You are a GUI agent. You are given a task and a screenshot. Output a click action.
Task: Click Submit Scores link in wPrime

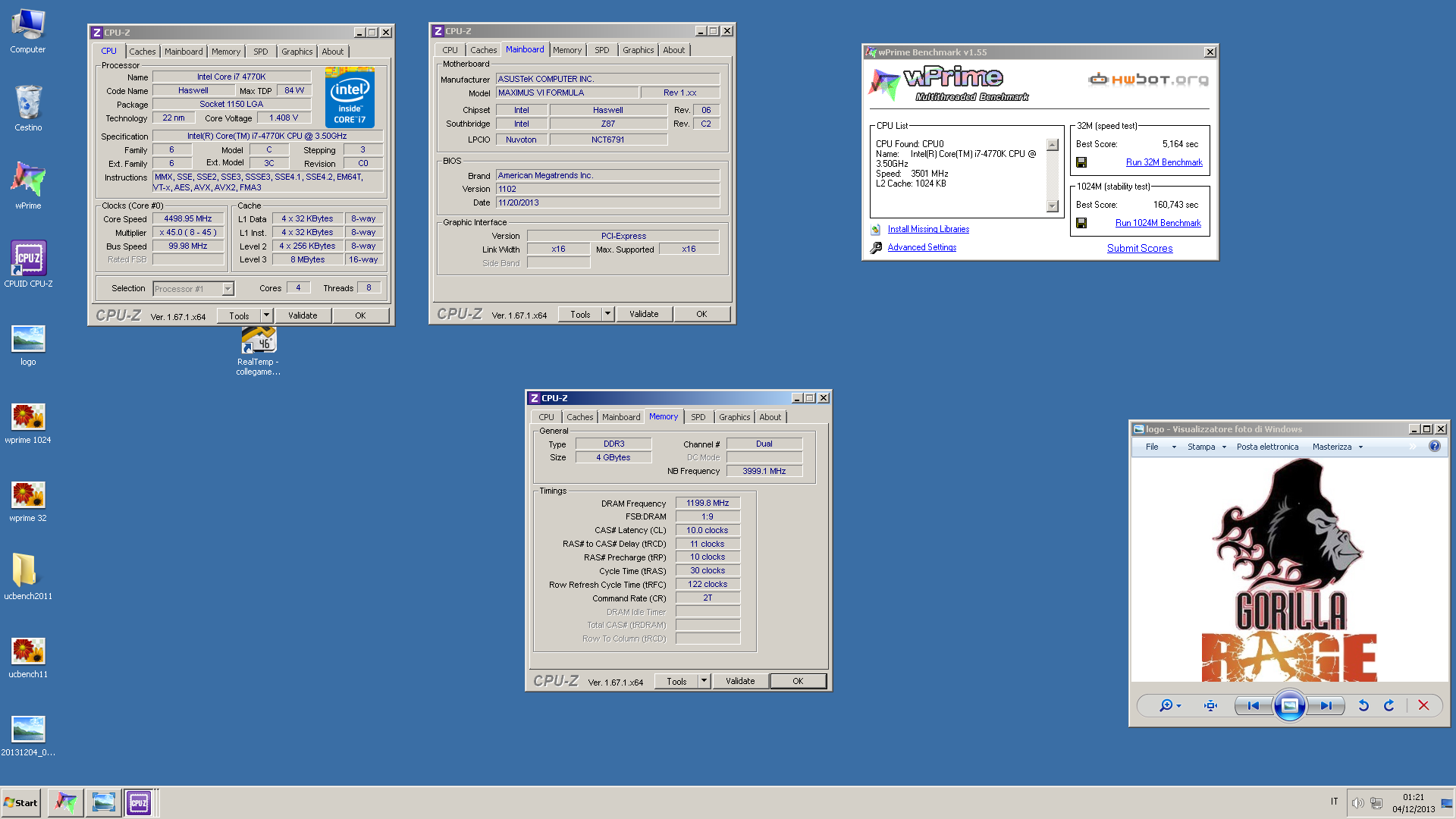(1140, 248)
